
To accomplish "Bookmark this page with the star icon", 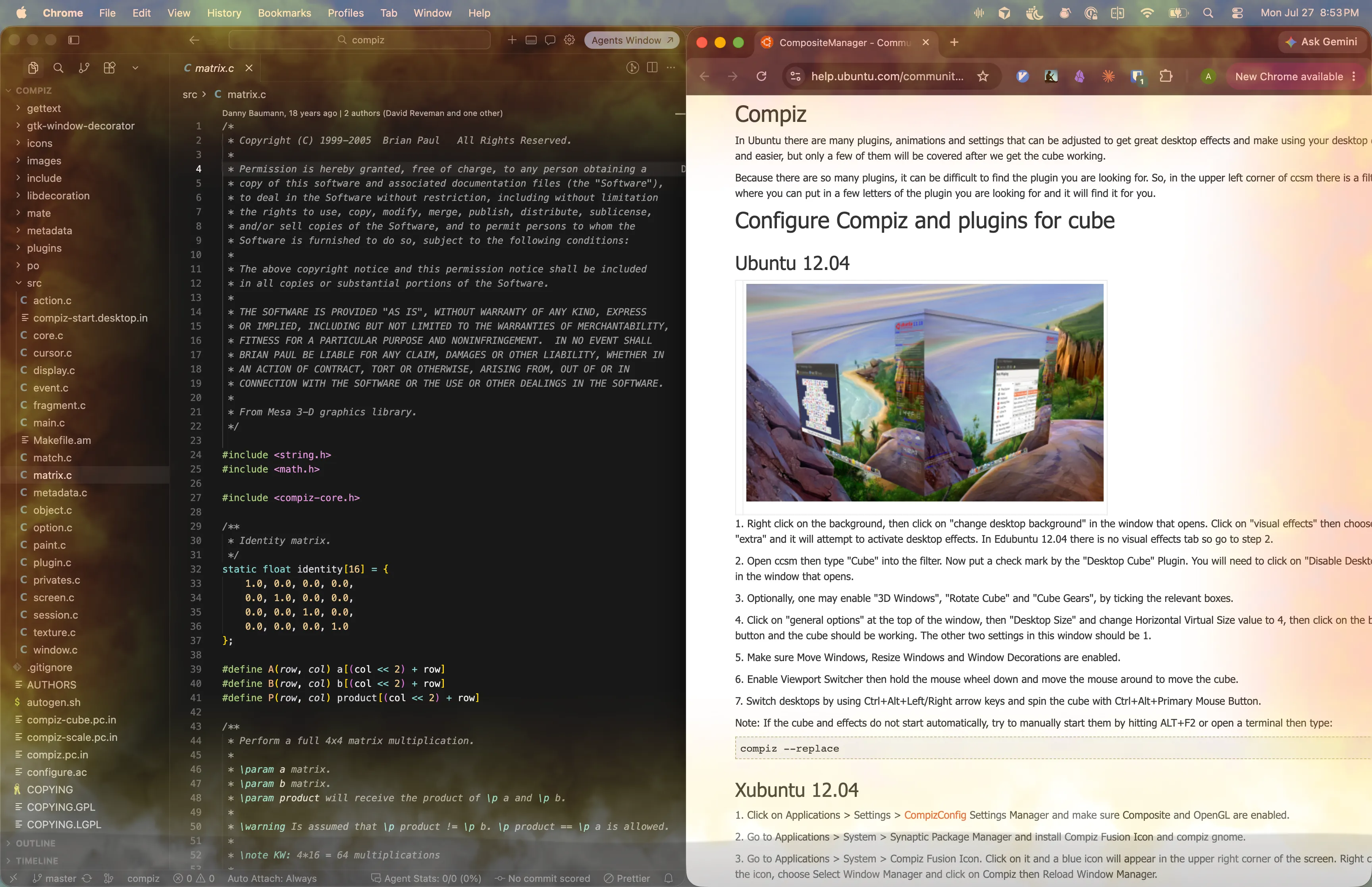I will pyautogui.click(x=983, y=76).
